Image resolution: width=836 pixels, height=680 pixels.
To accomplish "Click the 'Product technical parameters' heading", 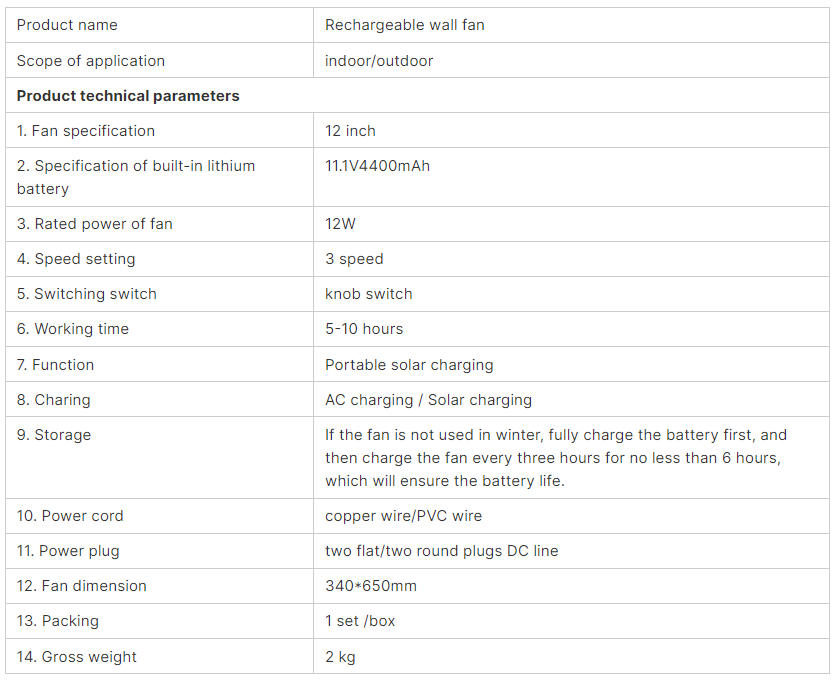I will coord(128,96).
